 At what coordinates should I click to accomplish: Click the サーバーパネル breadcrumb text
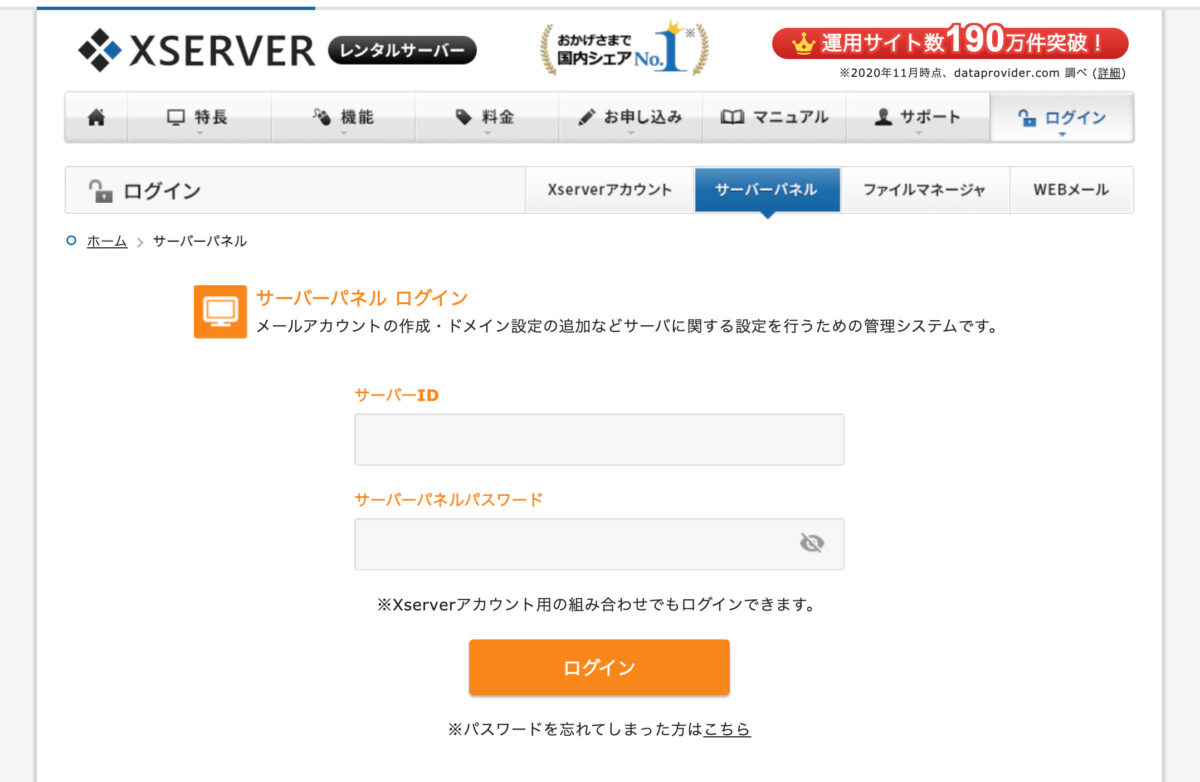[x=200, y=241]
